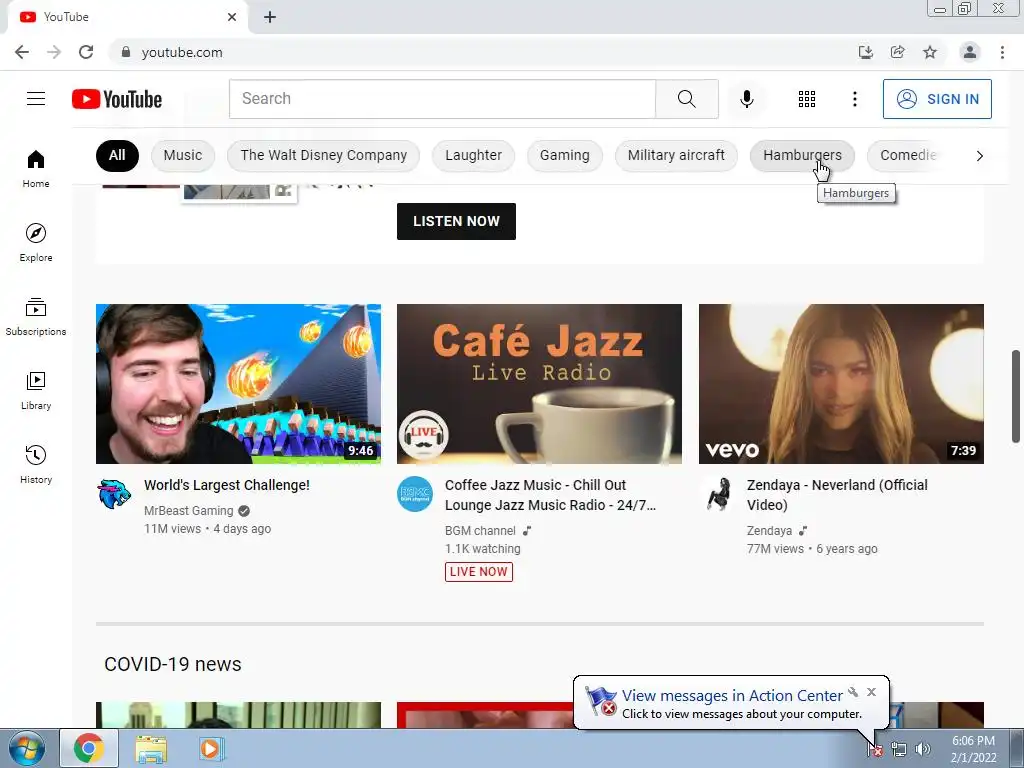Image resolution: width=1024 pixels, height=768 pixels.
Task: Click the share page icon in address bar
Action: [898, 52]
